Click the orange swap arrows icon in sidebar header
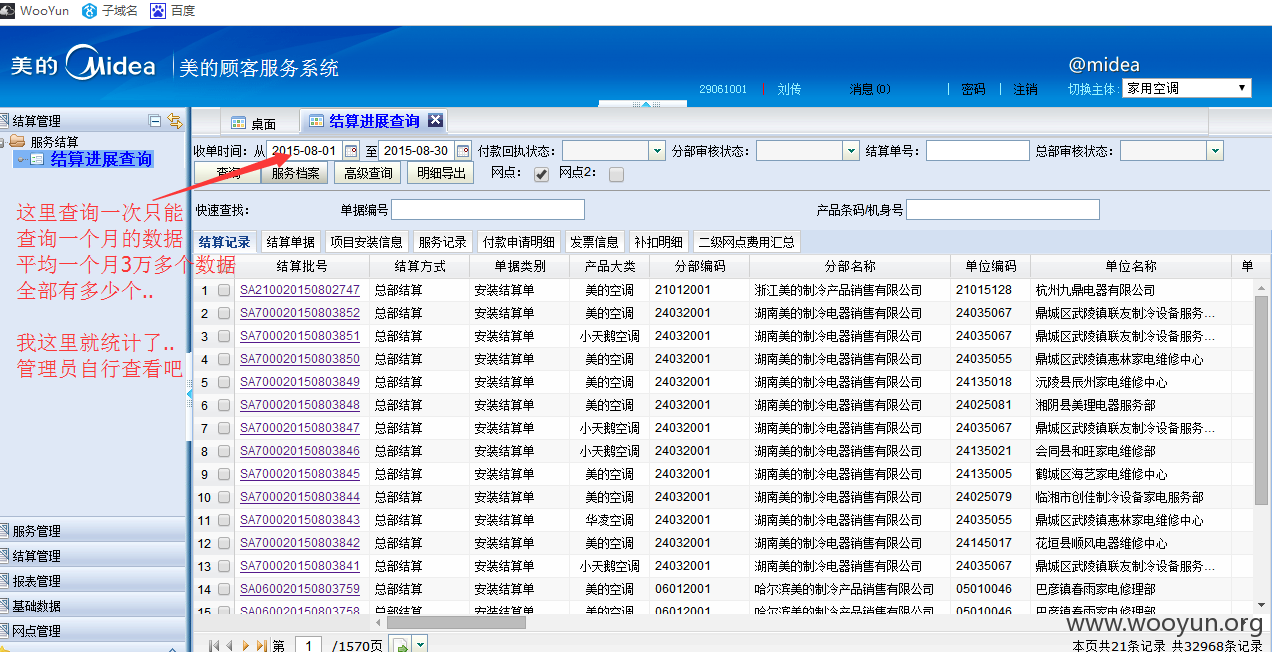This screenshot has height=652, width=1272. click(175, 121)
